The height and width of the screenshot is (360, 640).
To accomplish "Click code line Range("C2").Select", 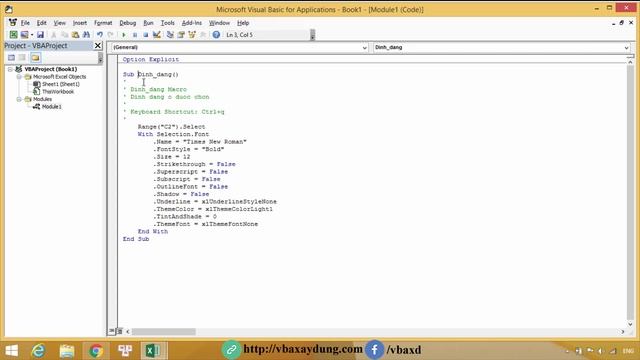I will pos(171,127).
